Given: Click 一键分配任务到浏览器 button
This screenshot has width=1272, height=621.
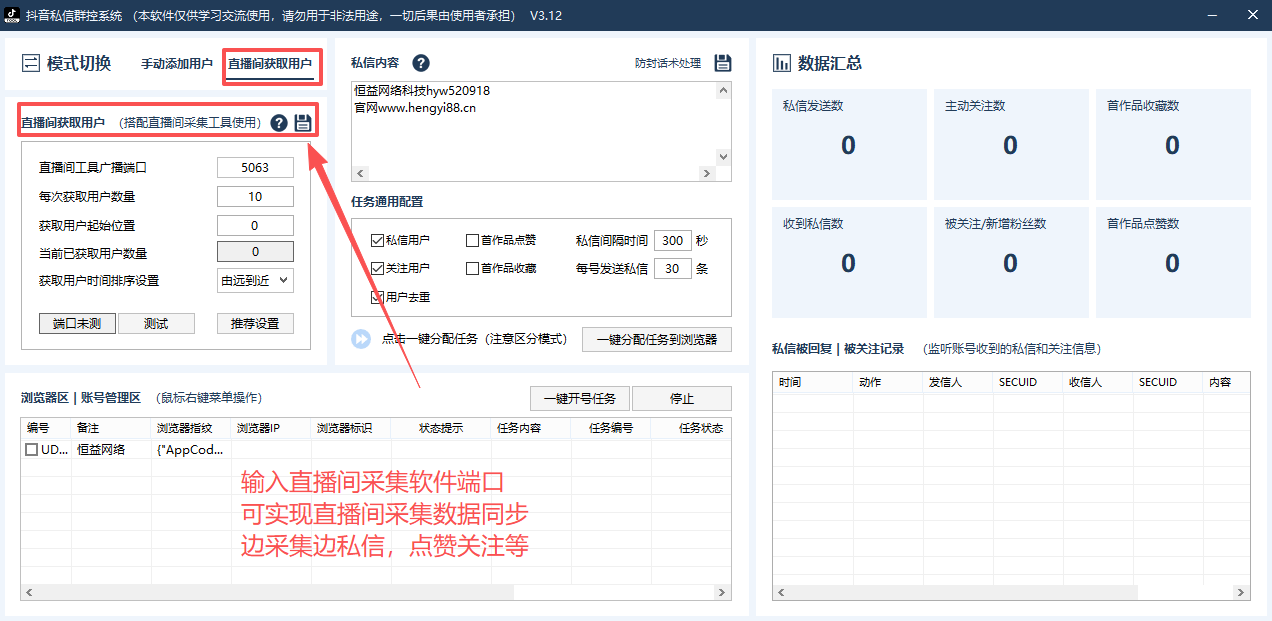Looking at the screenshot, I should point(657,339).
